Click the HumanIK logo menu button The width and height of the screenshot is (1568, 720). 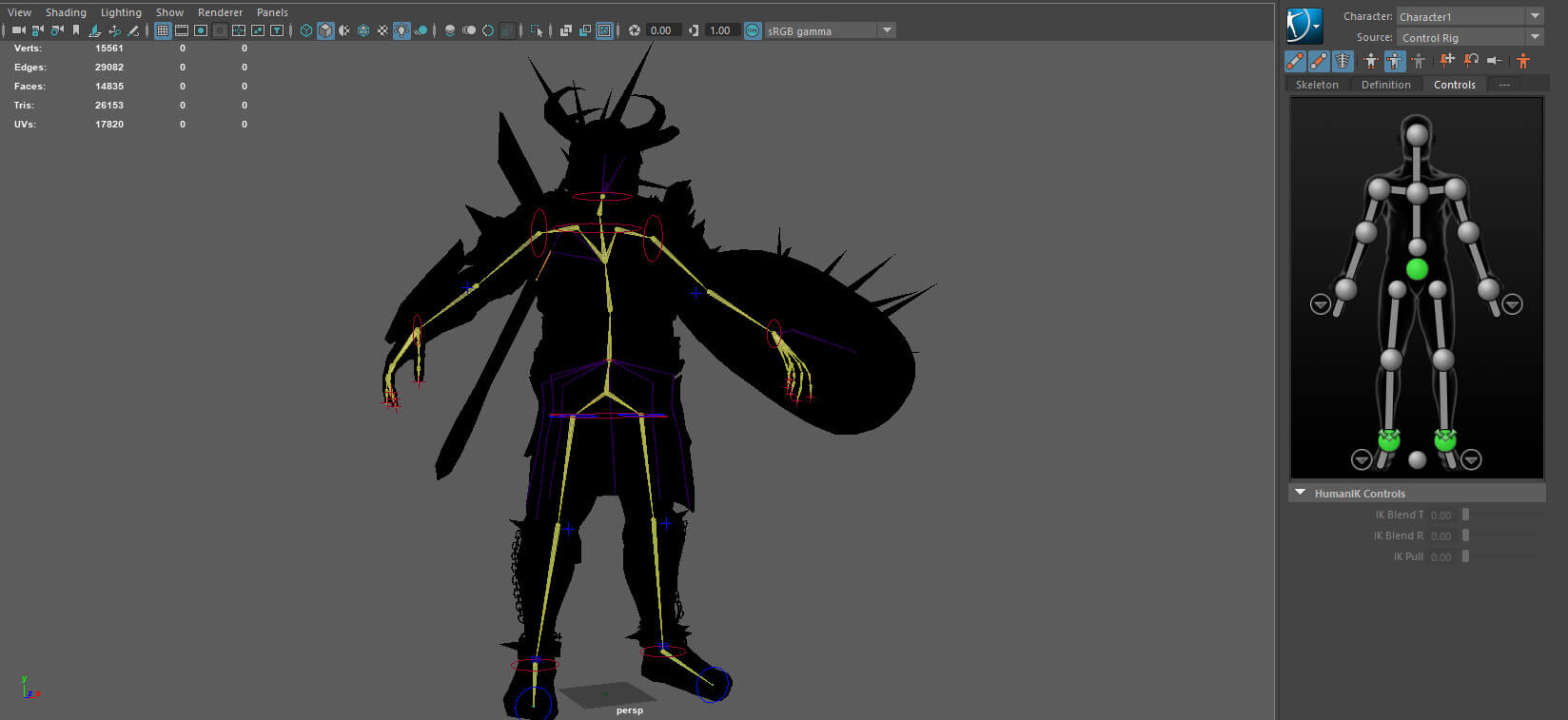tap(1304, 26)
